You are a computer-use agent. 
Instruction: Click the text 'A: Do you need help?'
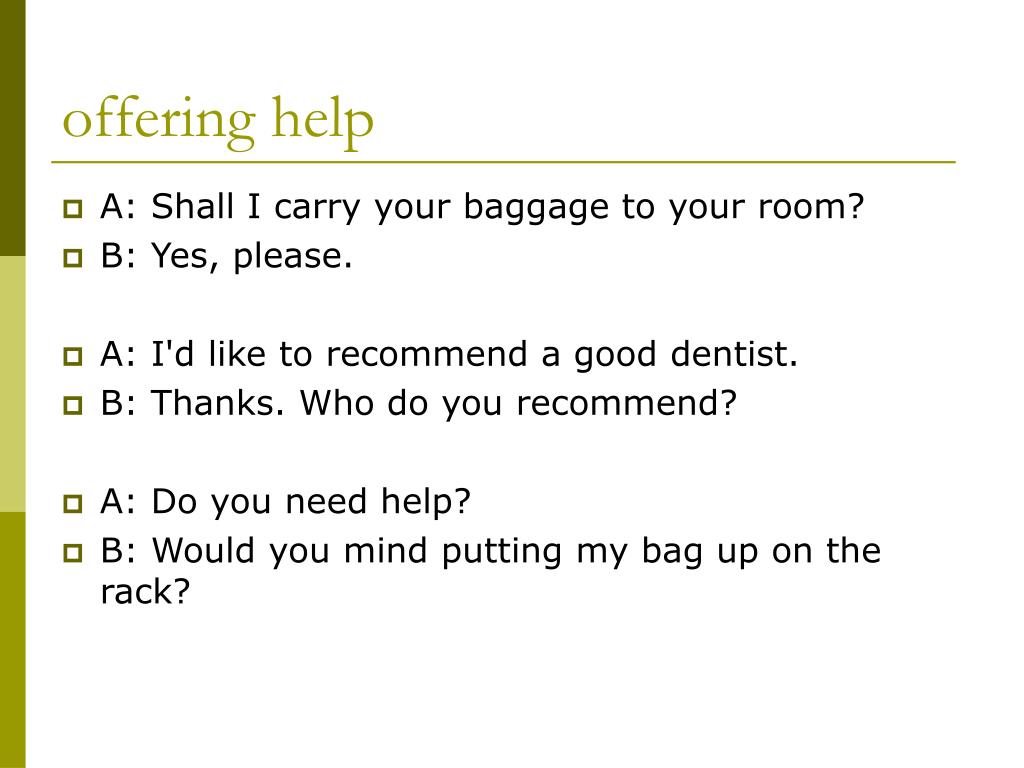(285, 502)
